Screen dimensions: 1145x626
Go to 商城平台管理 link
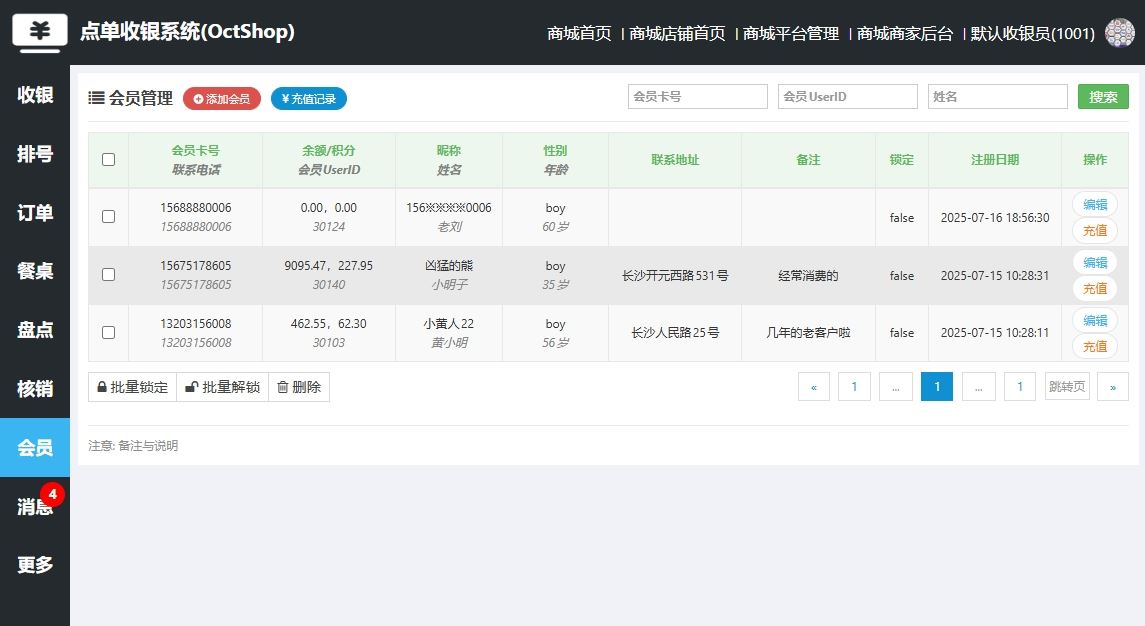pyautogui.click(x=791, y=34)
